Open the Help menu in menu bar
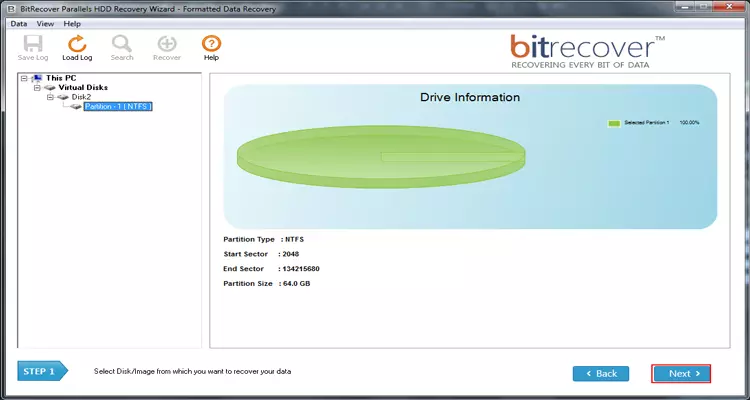 (72, 23)
